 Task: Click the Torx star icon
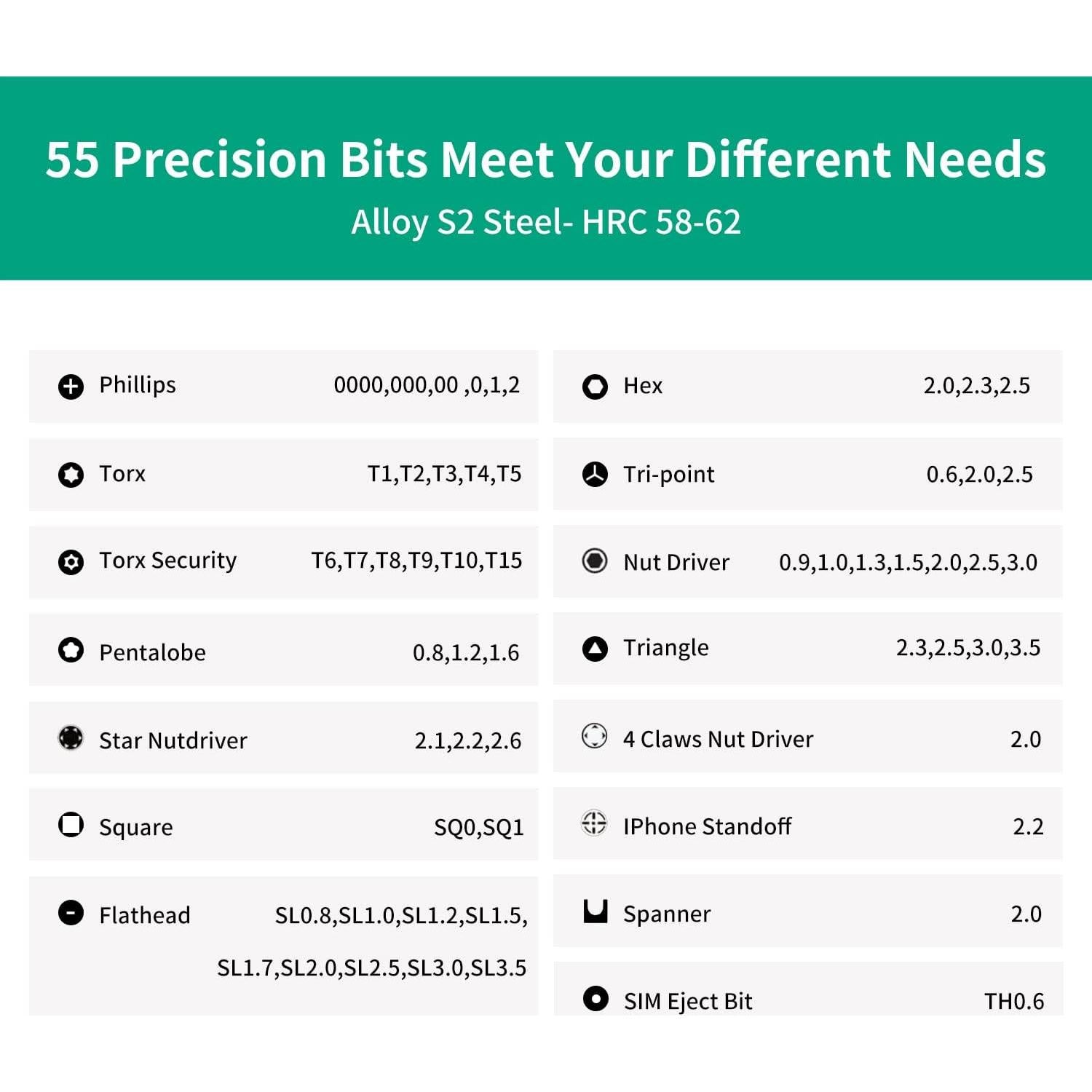pyautogui.click(x=71, y=475)
